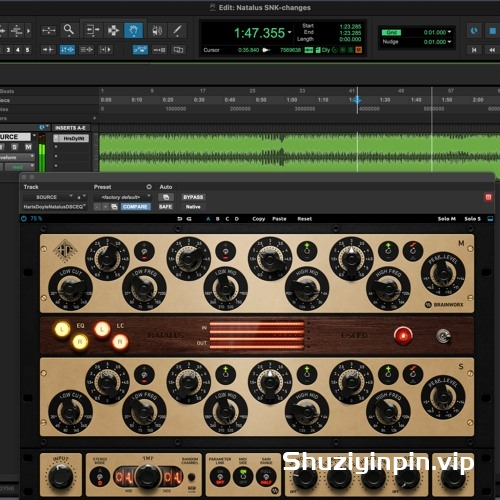Toggle the Stereo Mode switch
The image size is (500, 500).
[x=100, y=476]
